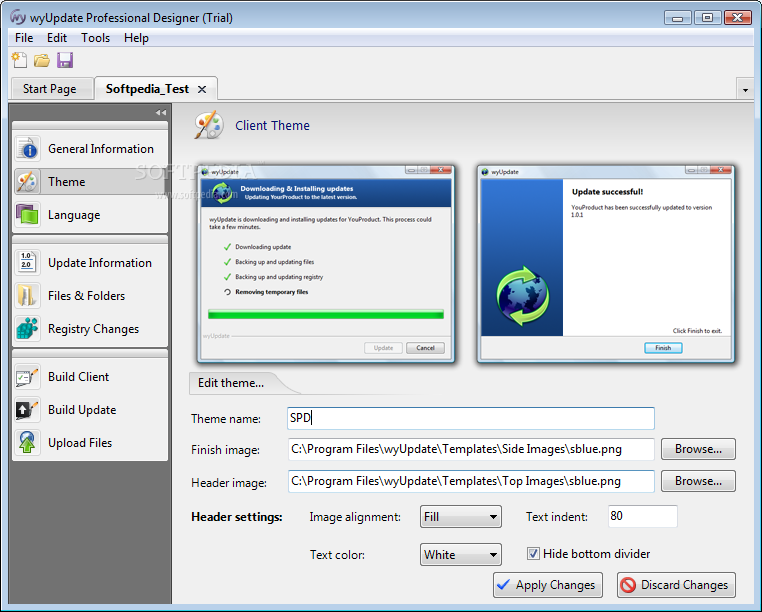Select Build Update label
Image resolution: width=762 pixels, height=612 pixels.
point(82,410)
